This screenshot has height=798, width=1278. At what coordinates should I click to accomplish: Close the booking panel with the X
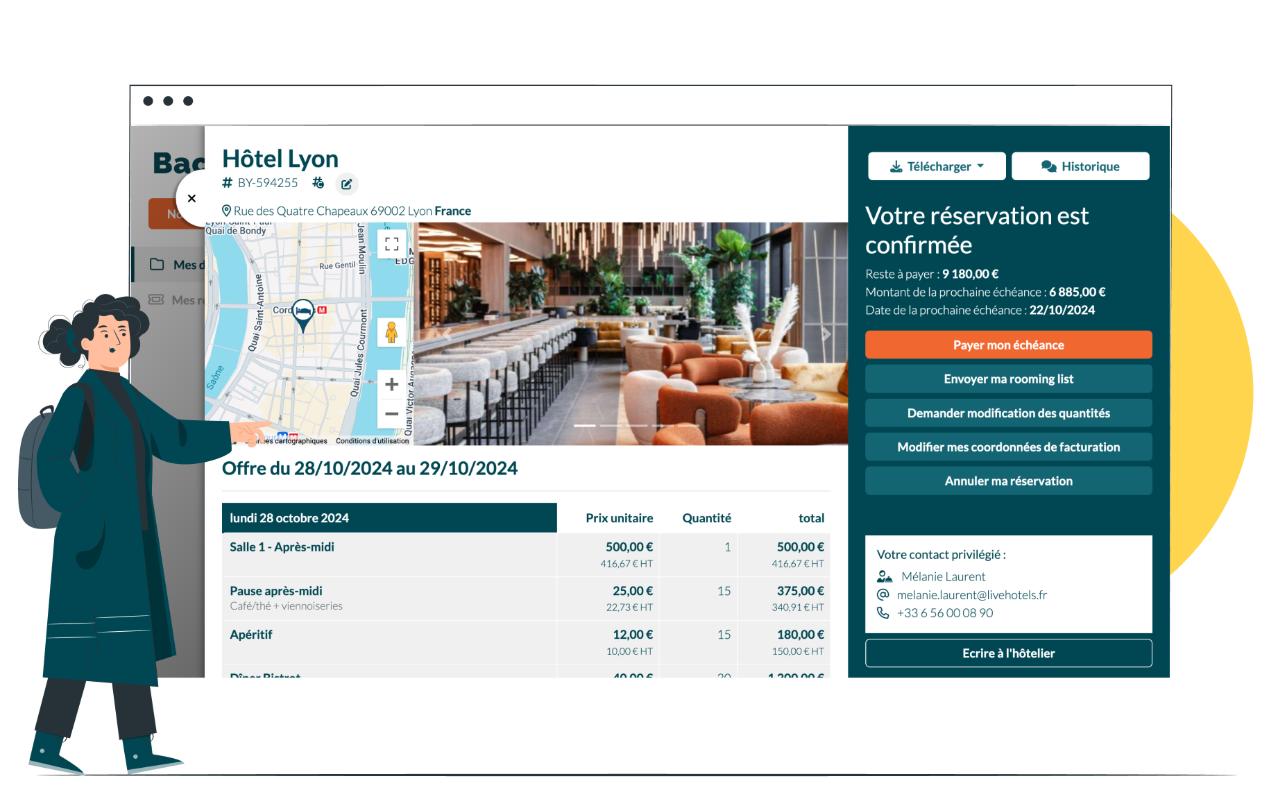tap(192, 198)
